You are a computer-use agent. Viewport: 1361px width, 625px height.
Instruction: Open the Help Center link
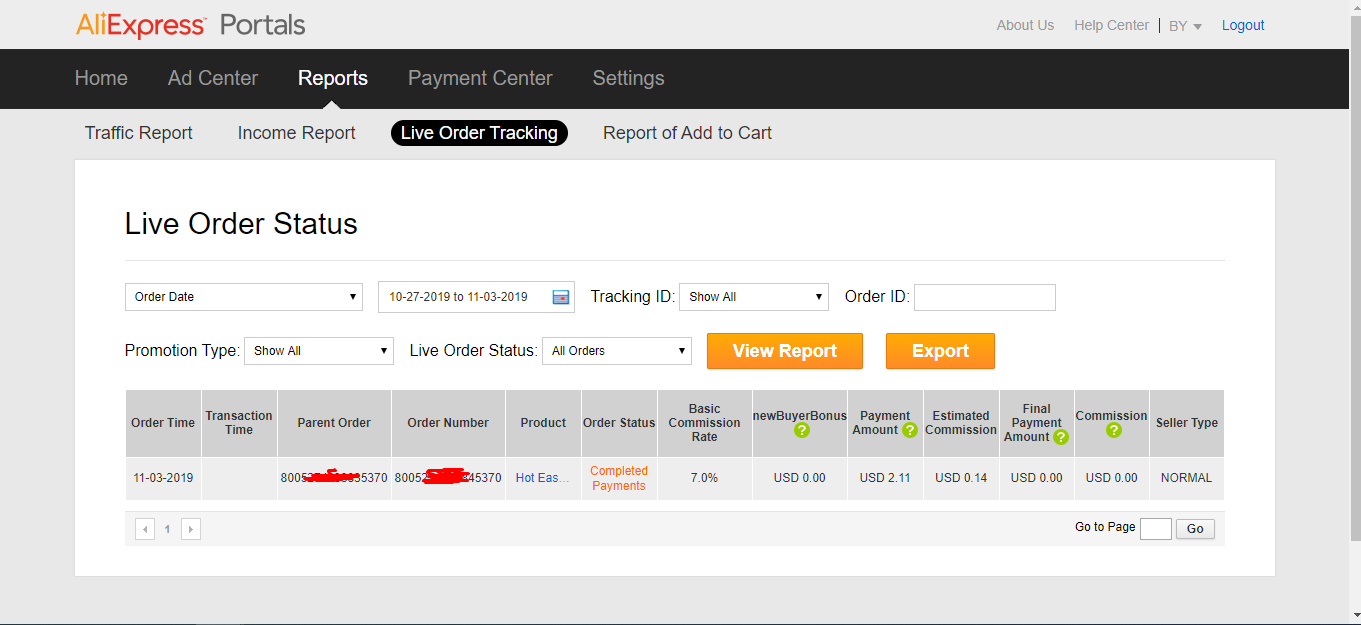(1111, 25)
